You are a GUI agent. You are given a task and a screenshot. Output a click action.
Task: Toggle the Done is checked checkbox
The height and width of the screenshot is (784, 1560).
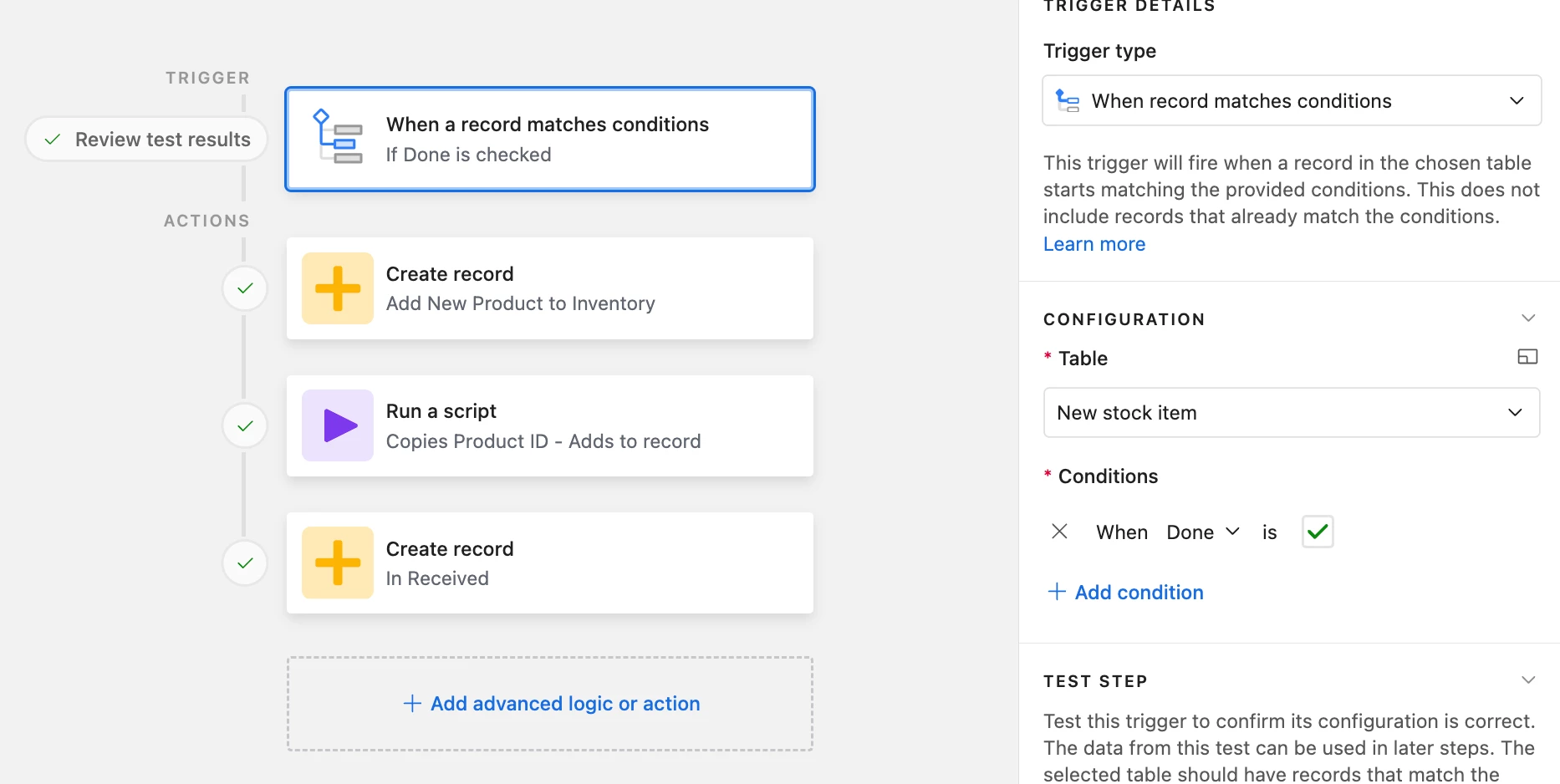(1318, 532)
